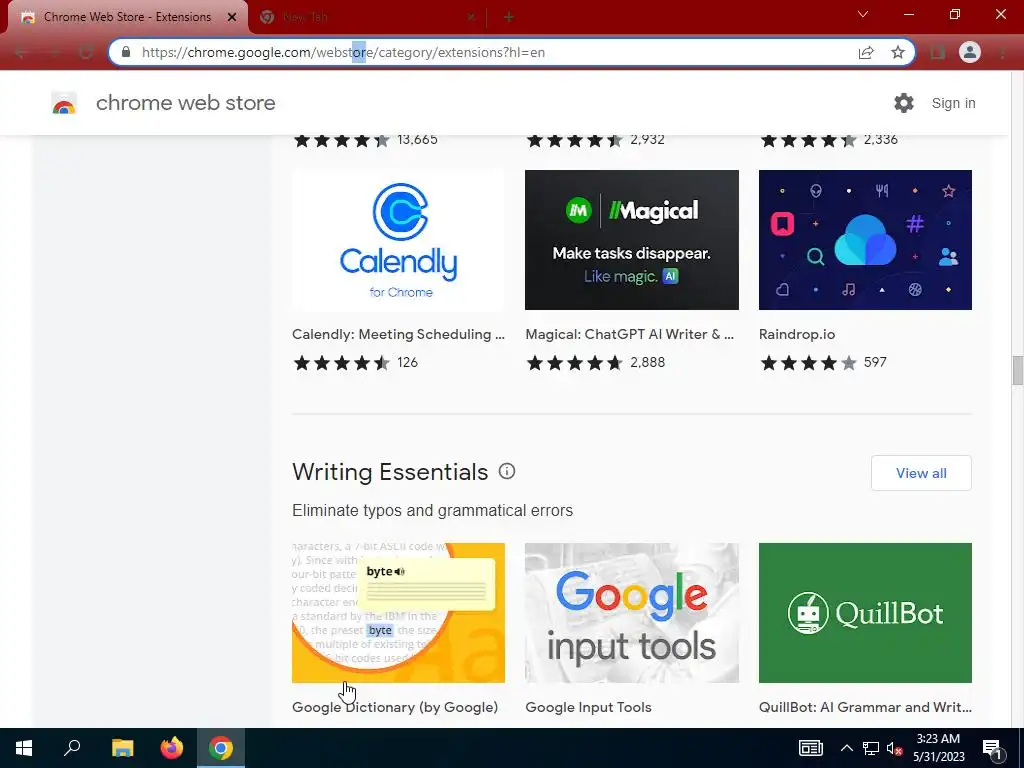1024x768 pixels.
Task: Click the Chrome Web Store rainbow logo
Action: tap(64, 103)
